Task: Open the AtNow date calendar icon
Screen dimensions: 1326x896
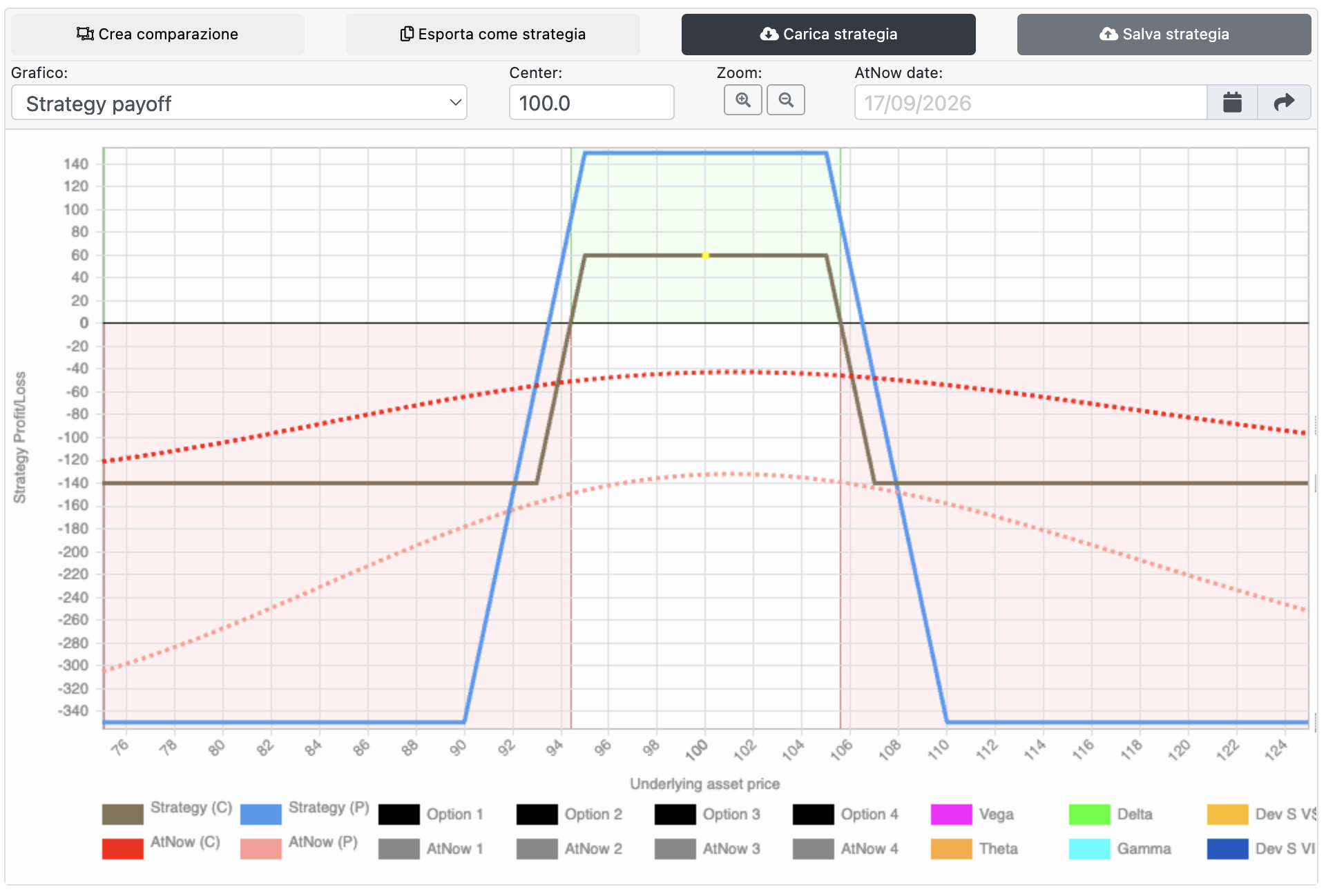Action: coord(1232,102)
